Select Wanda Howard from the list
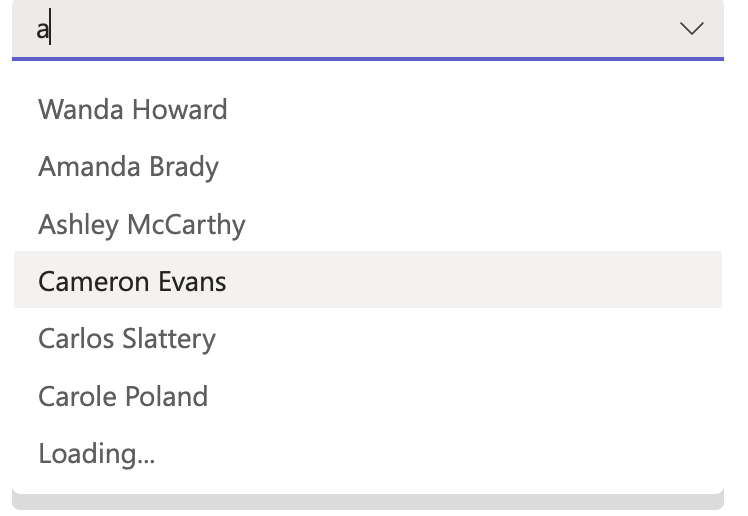 pos(133,109)
